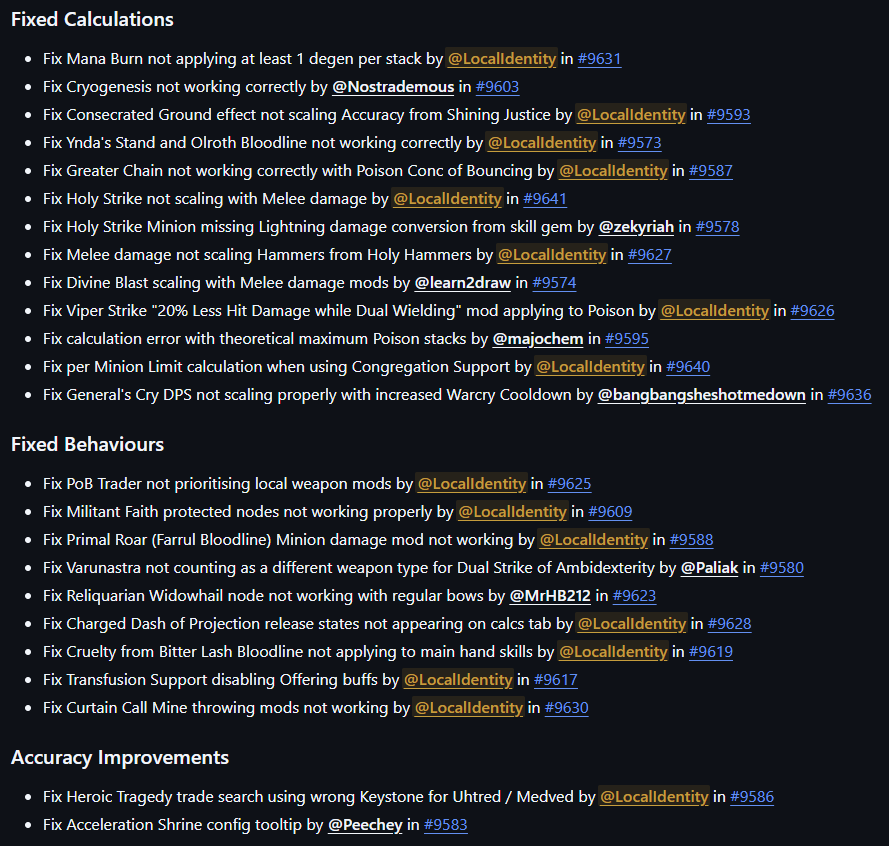Open pull request #9593
This screenshot has height=846, width=889.
pos(728,115)
